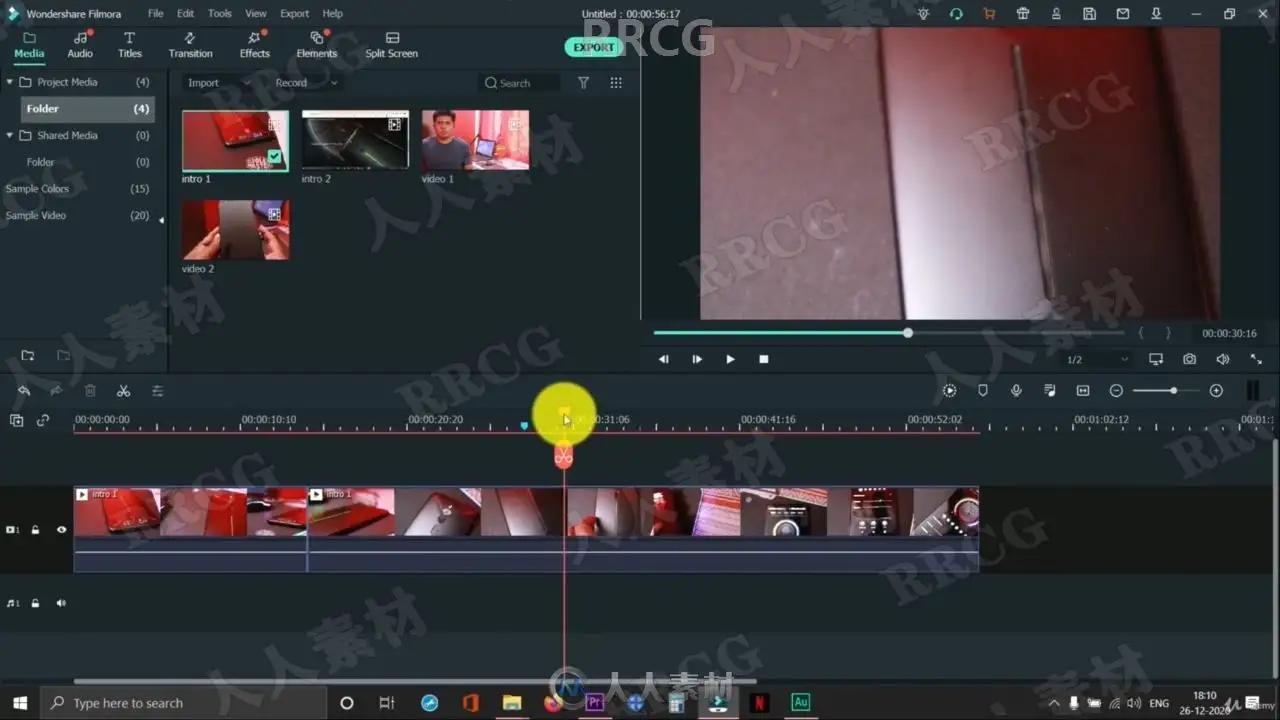Screen dimensions: 1280x720
Task: Open preview display settings monitor icon
Action: coord(1156,359)
